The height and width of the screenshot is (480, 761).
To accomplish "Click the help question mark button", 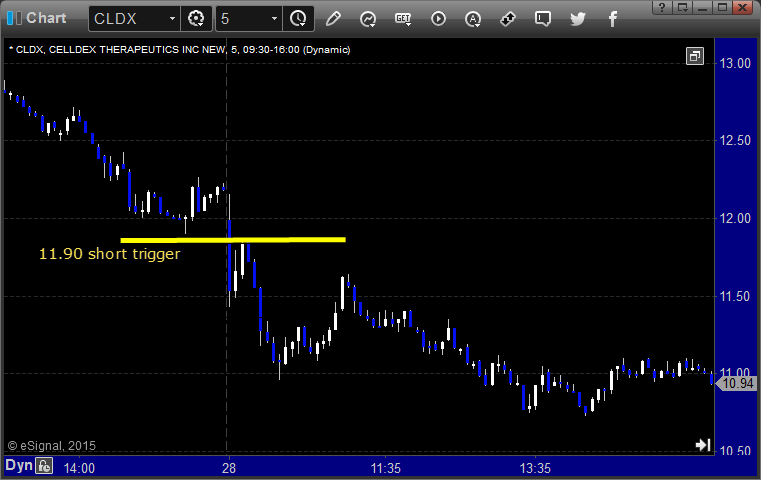I will (x=662, y=7).
